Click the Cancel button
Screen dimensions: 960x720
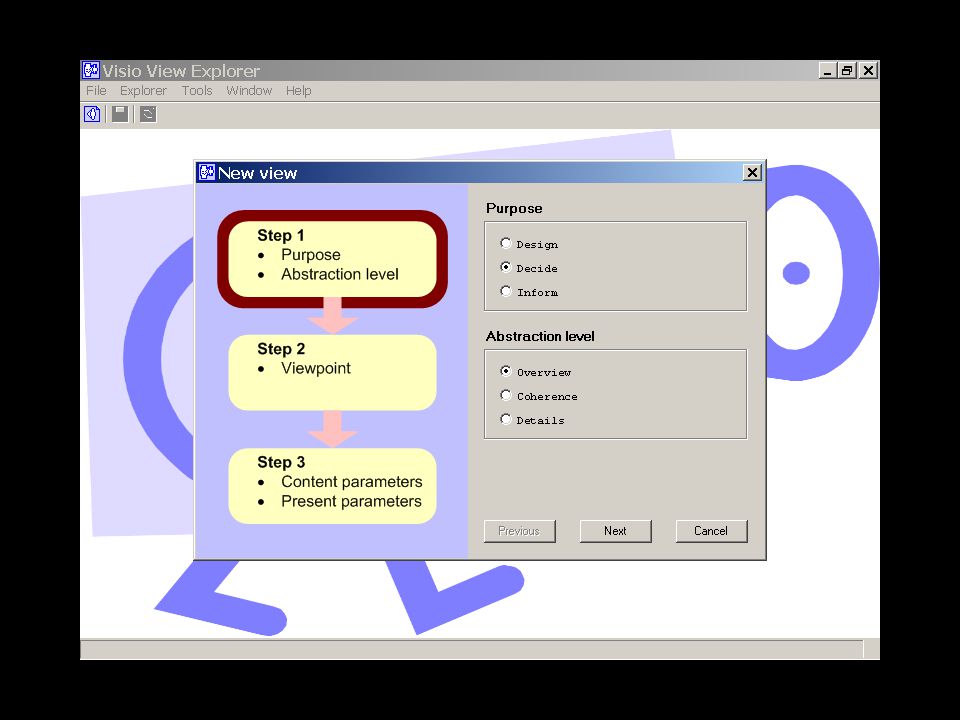point(711,531)
